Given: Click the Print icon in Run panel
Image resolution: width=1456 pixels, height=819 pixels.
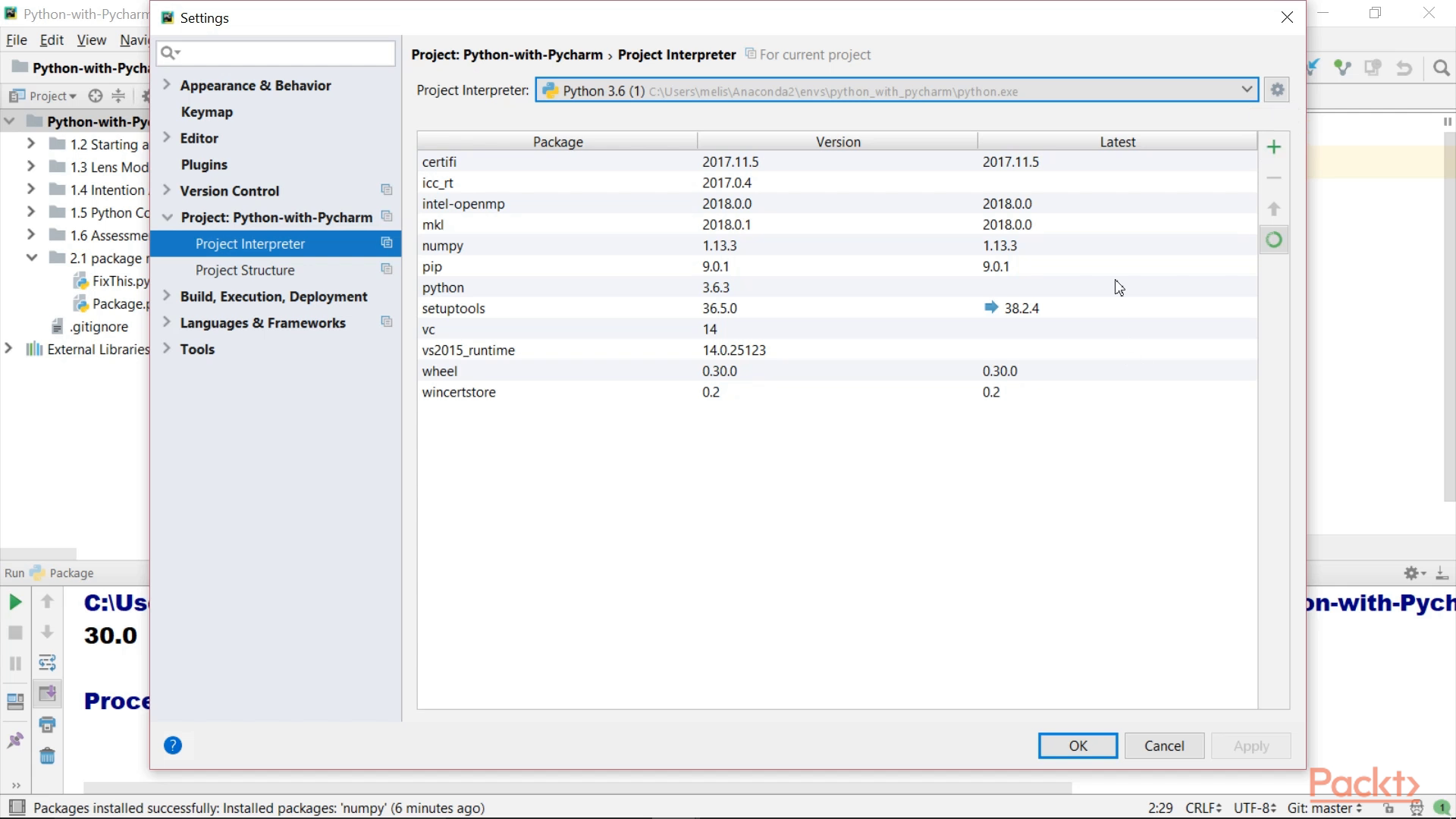Looking at the screenshot, I should click(x=47, y=725).
